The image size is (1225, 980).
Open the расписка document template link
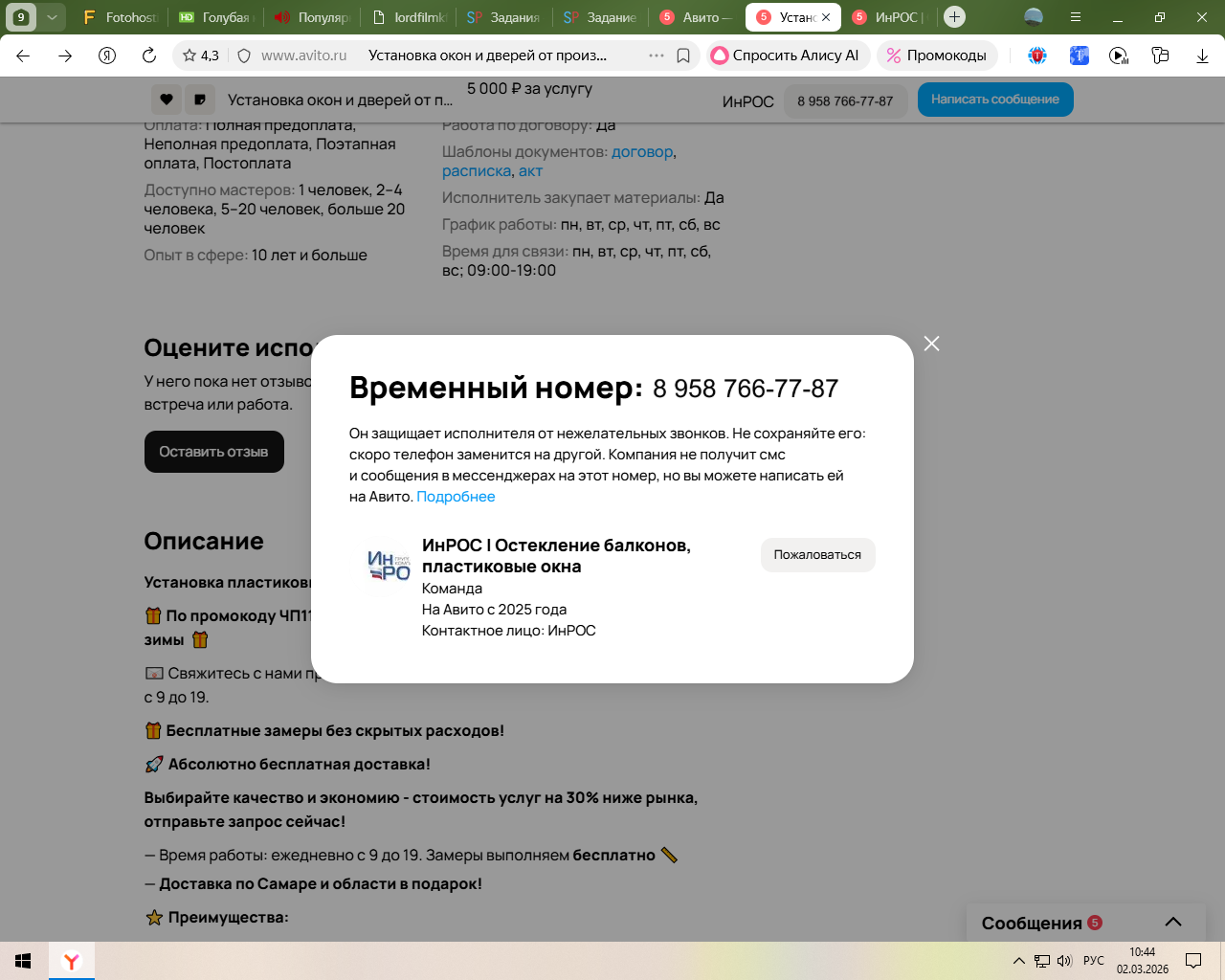(477, 171)
